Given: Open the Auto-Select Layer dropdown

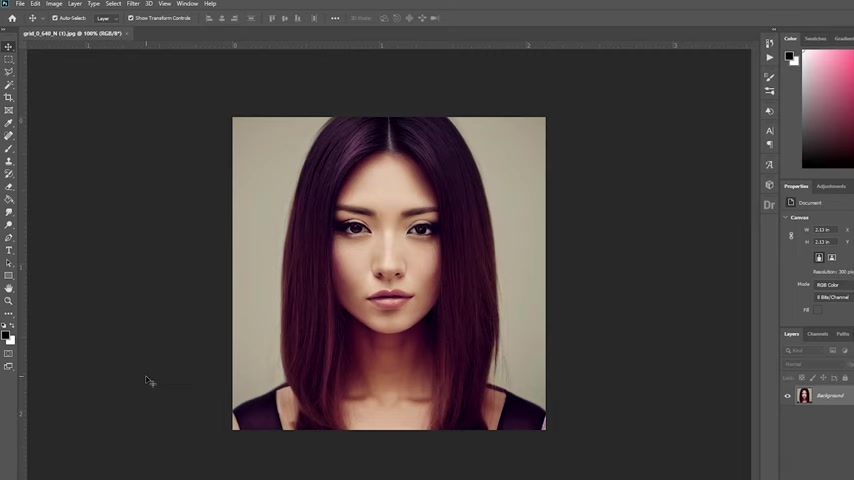Looking at the screenshot, I should [107, 19].
